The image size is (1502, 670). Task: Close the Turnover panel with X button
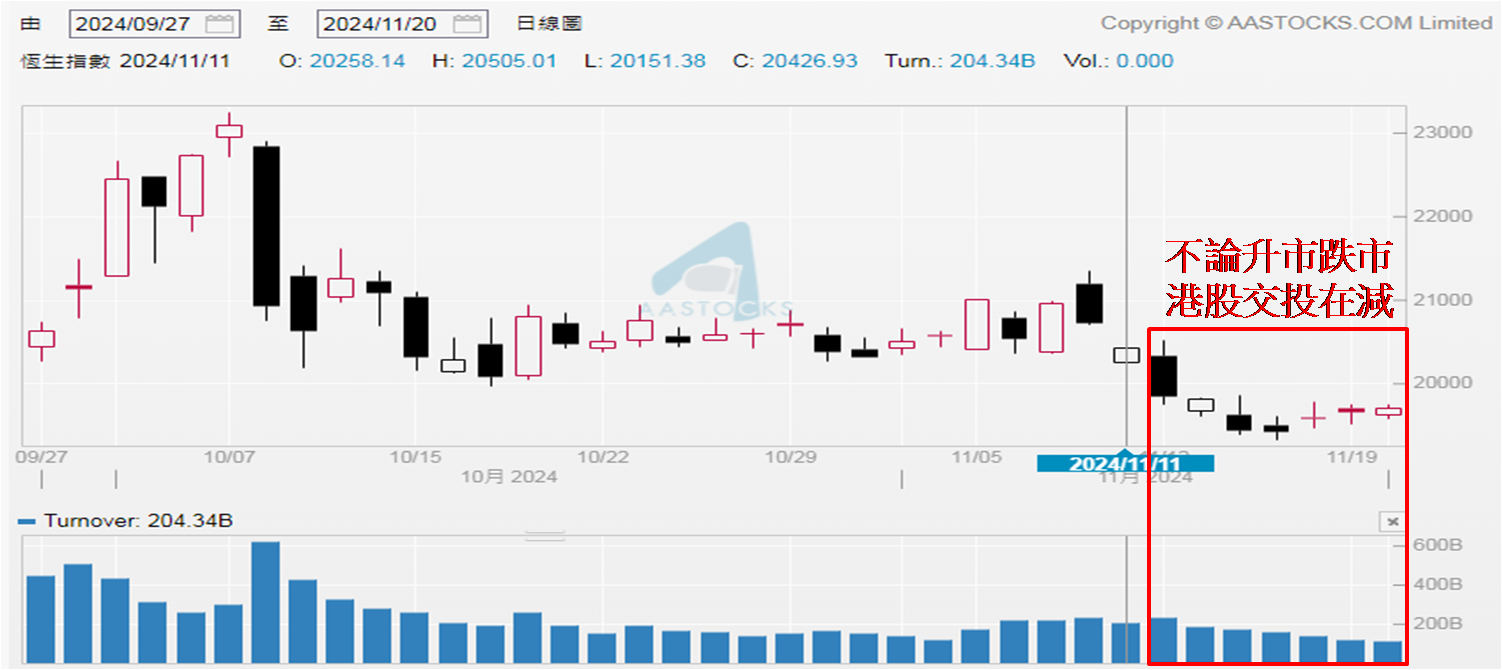tap(1391, 521)
